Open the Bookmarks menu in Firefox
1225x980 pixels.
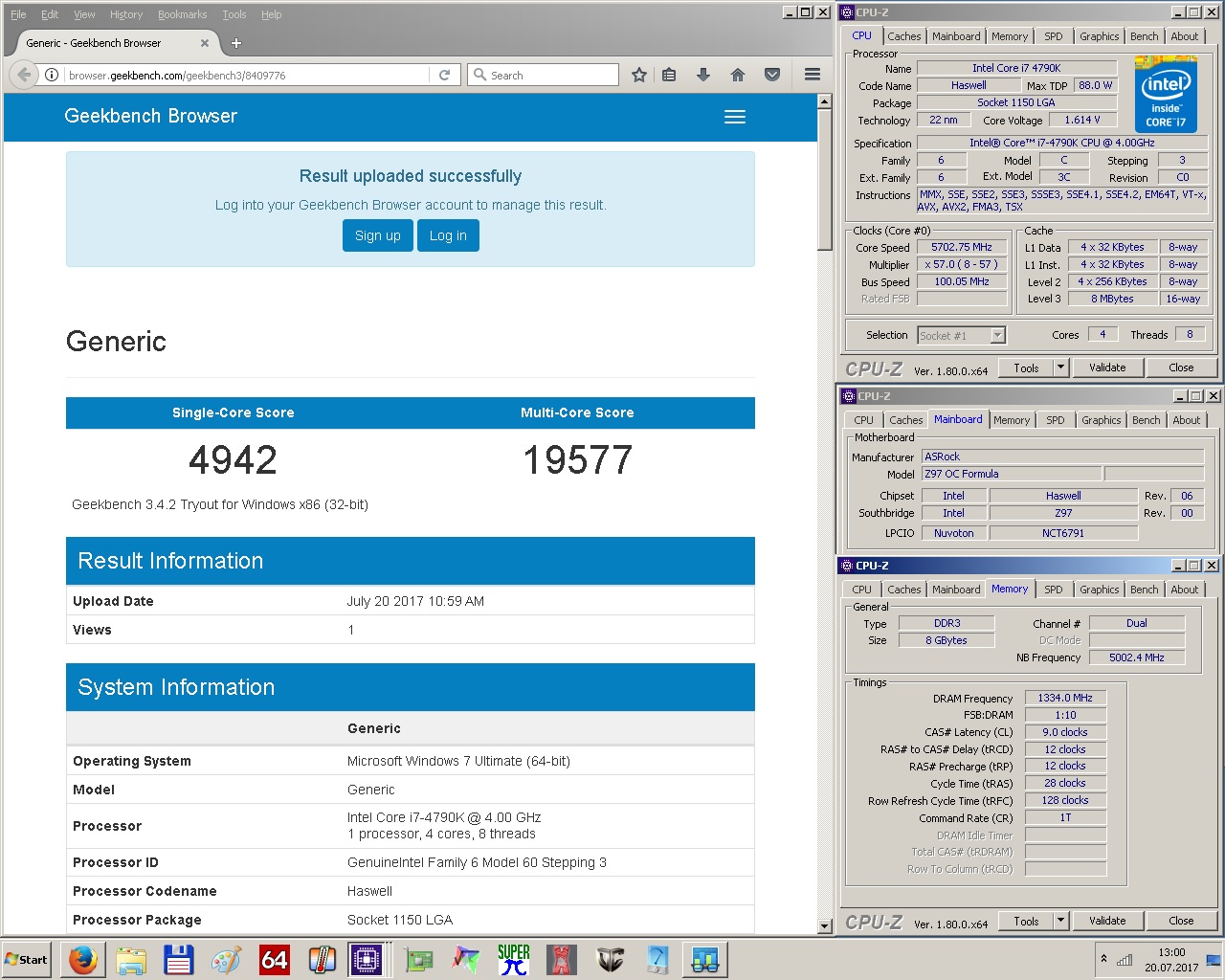click(183, 14)
